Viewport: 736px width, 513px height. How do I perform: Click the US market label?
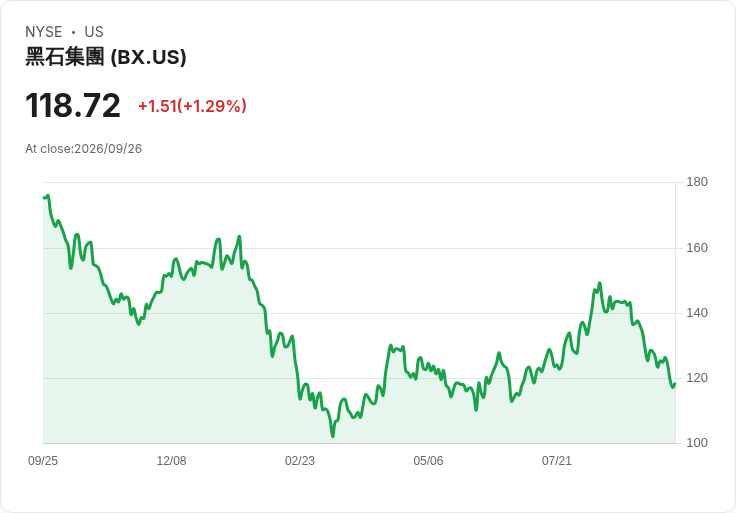coord(94,32)
